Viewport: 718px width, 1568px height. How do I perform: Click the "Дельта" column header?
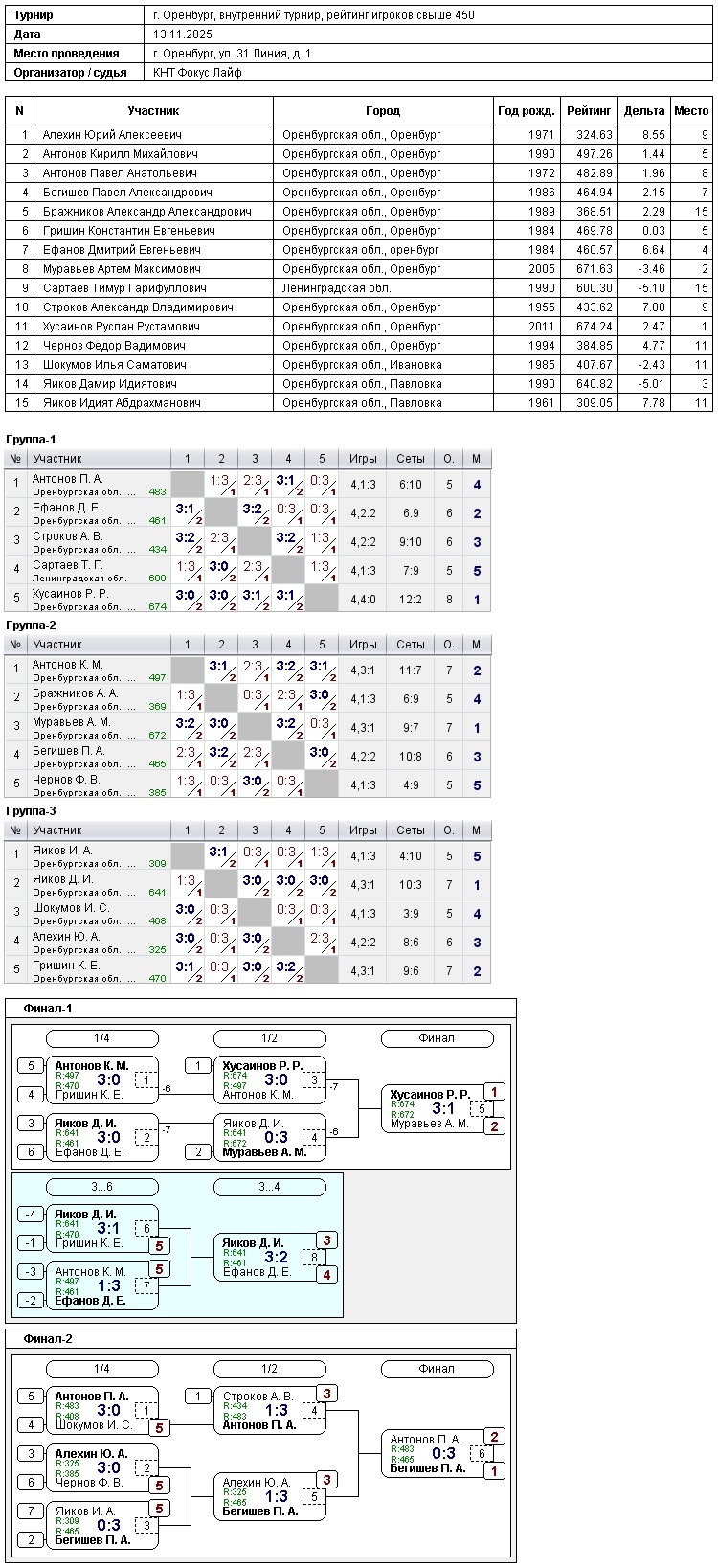point(643,111)
